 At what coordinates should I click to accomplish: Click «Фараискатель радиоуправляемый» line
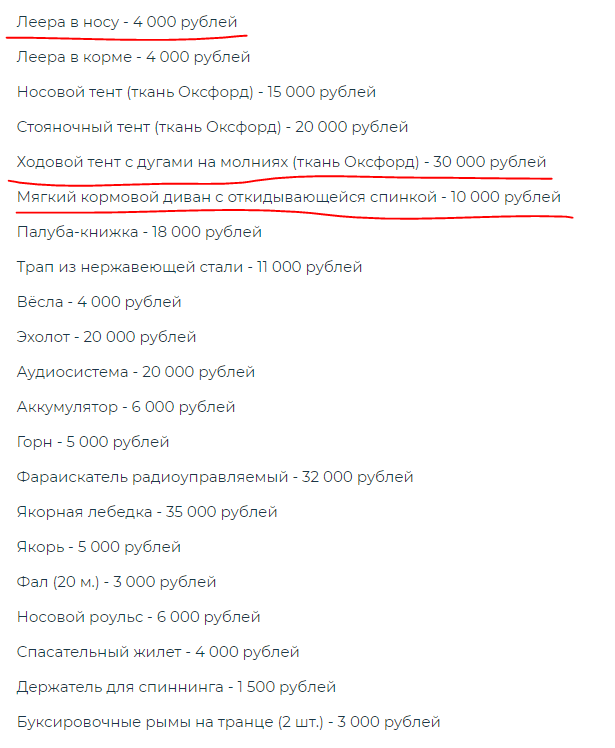point(215,477)
